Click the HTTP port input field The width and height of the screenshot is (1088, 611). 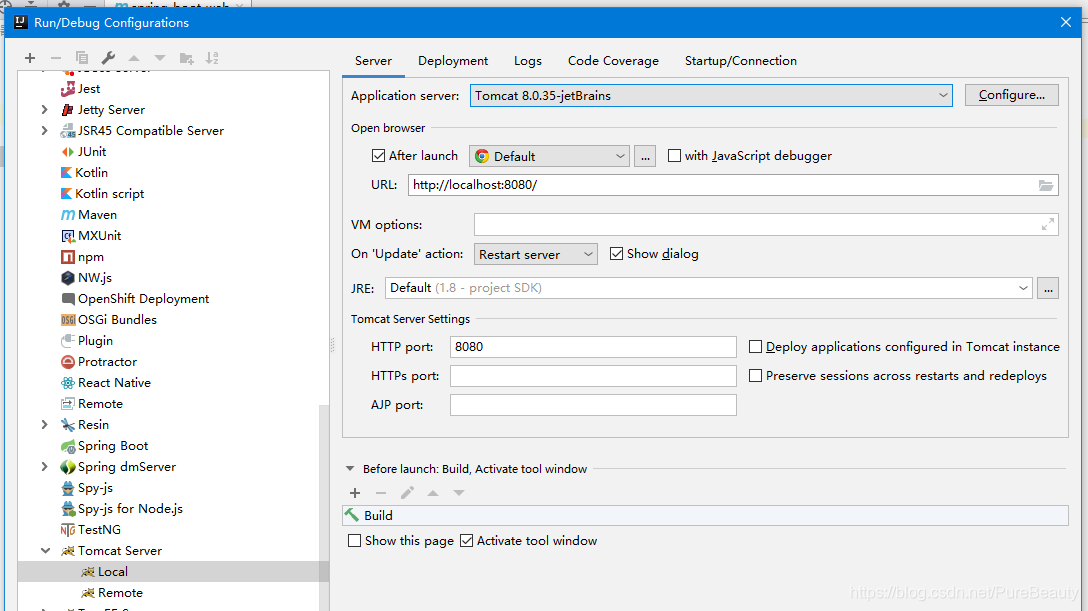pyautogui.click(x=593, y=347)
